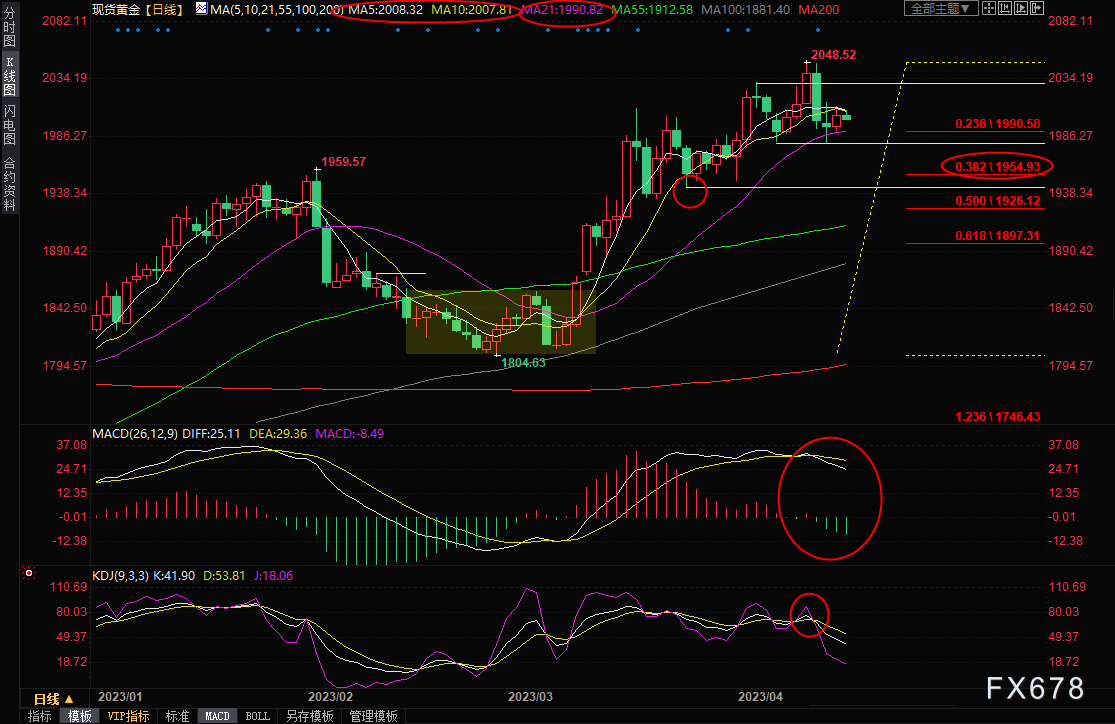Choose the BOLL template
The image size is (1115, 724).
(257, 716)
